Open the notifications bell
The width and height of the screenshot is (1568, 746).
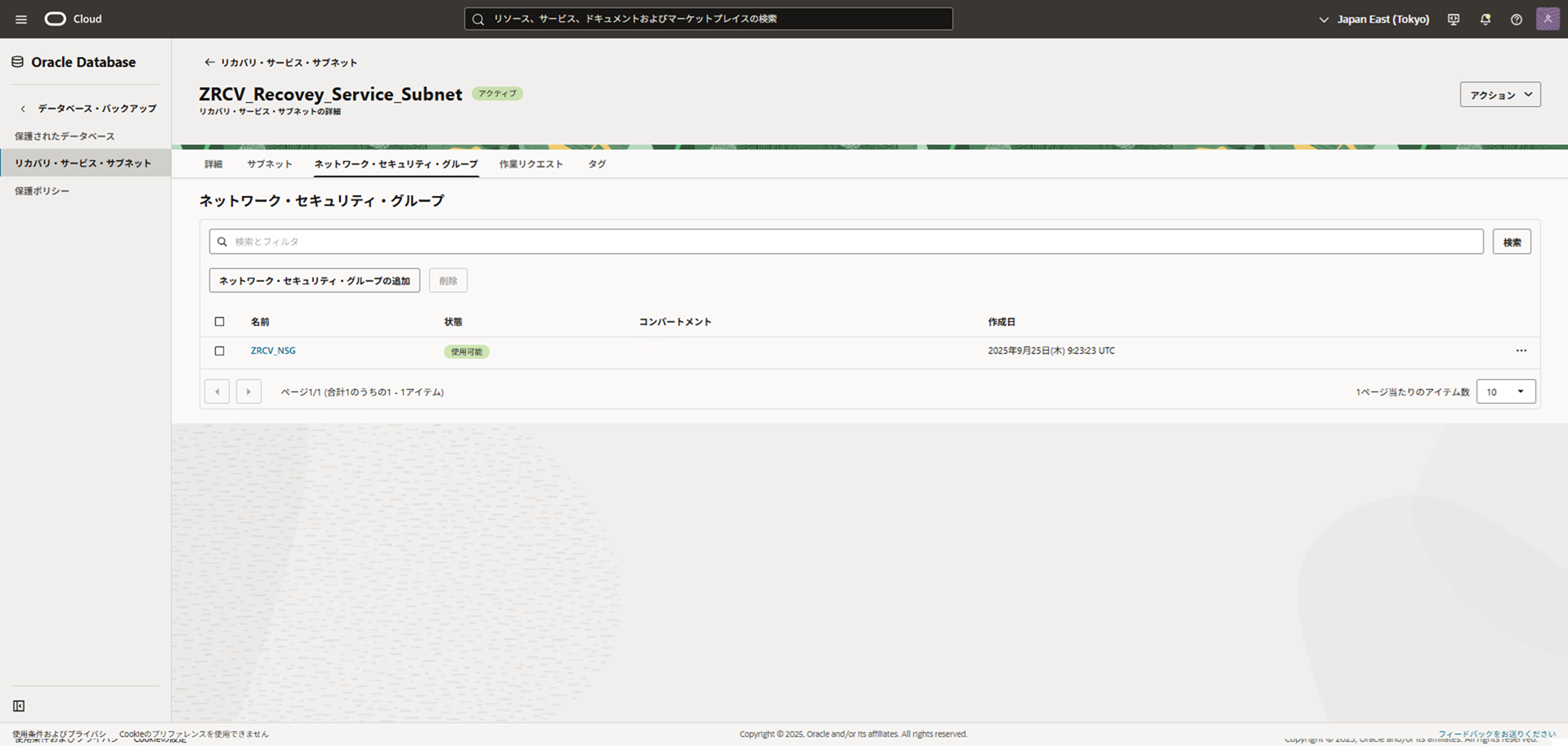pyautogui.click(x=1485, y=19)
